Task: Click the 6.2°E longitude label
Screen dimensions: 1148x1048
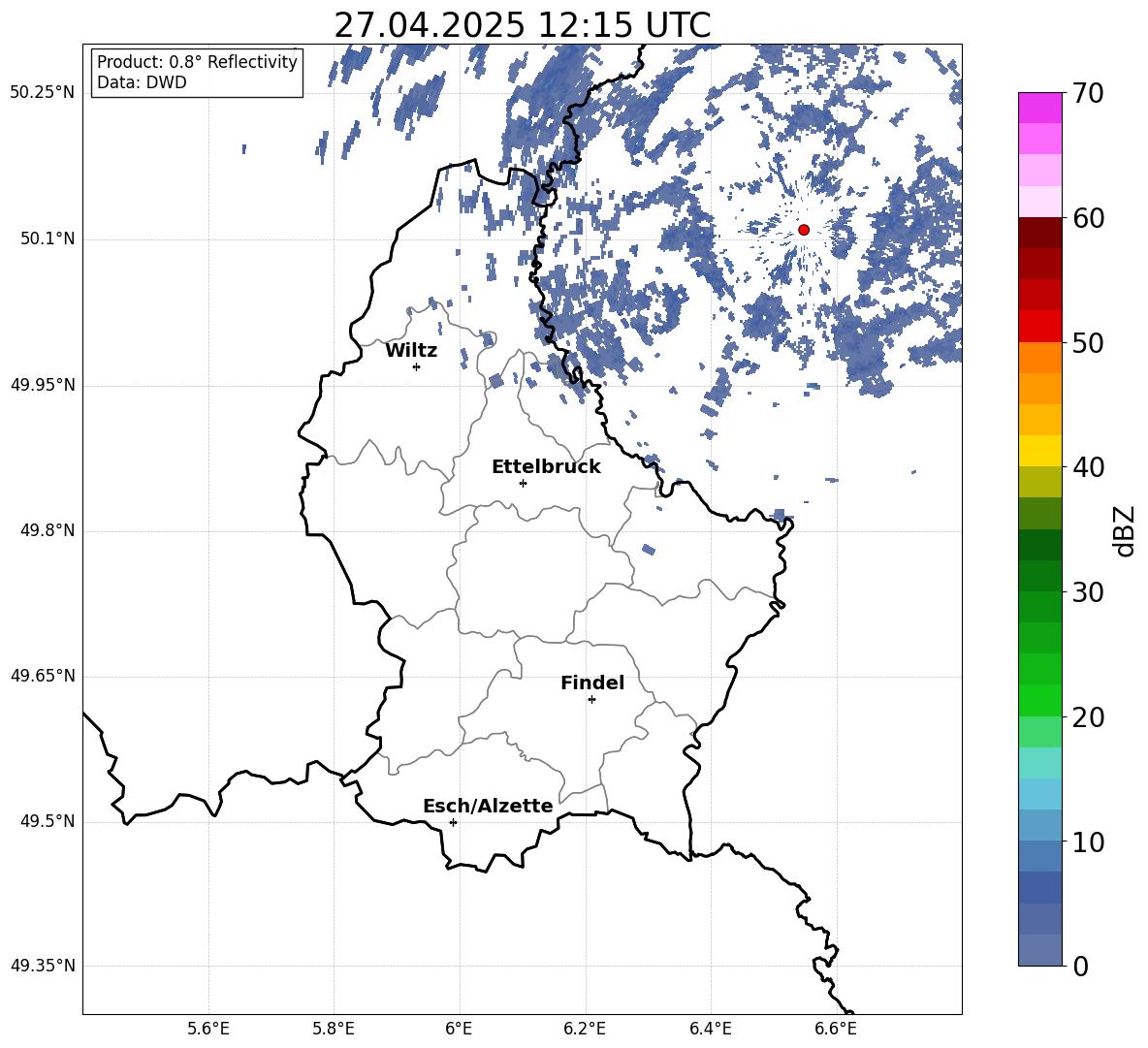Action: pos(585,1029)
